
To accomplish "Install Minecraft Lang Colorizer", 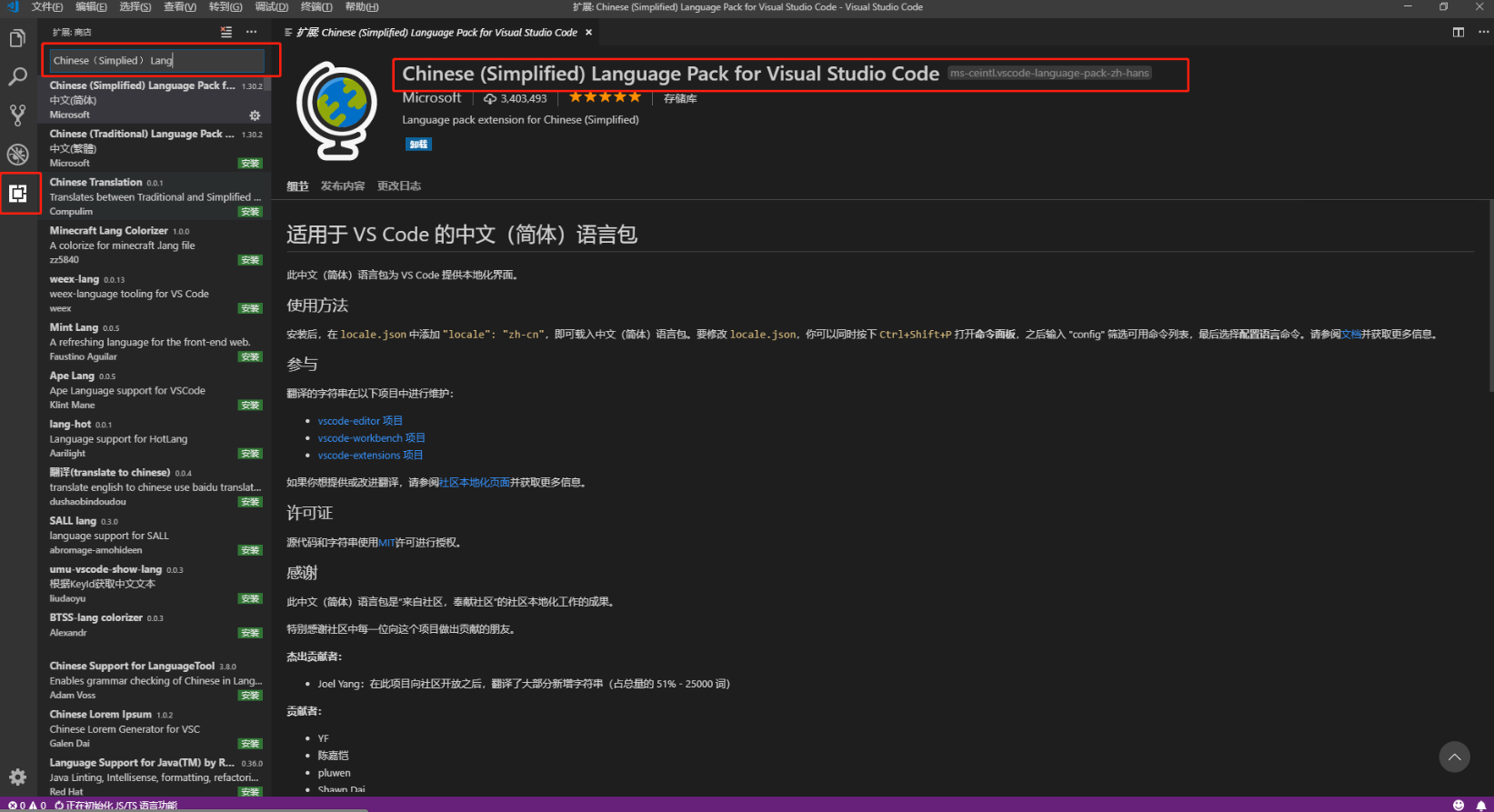I will (x=250, y=260).
